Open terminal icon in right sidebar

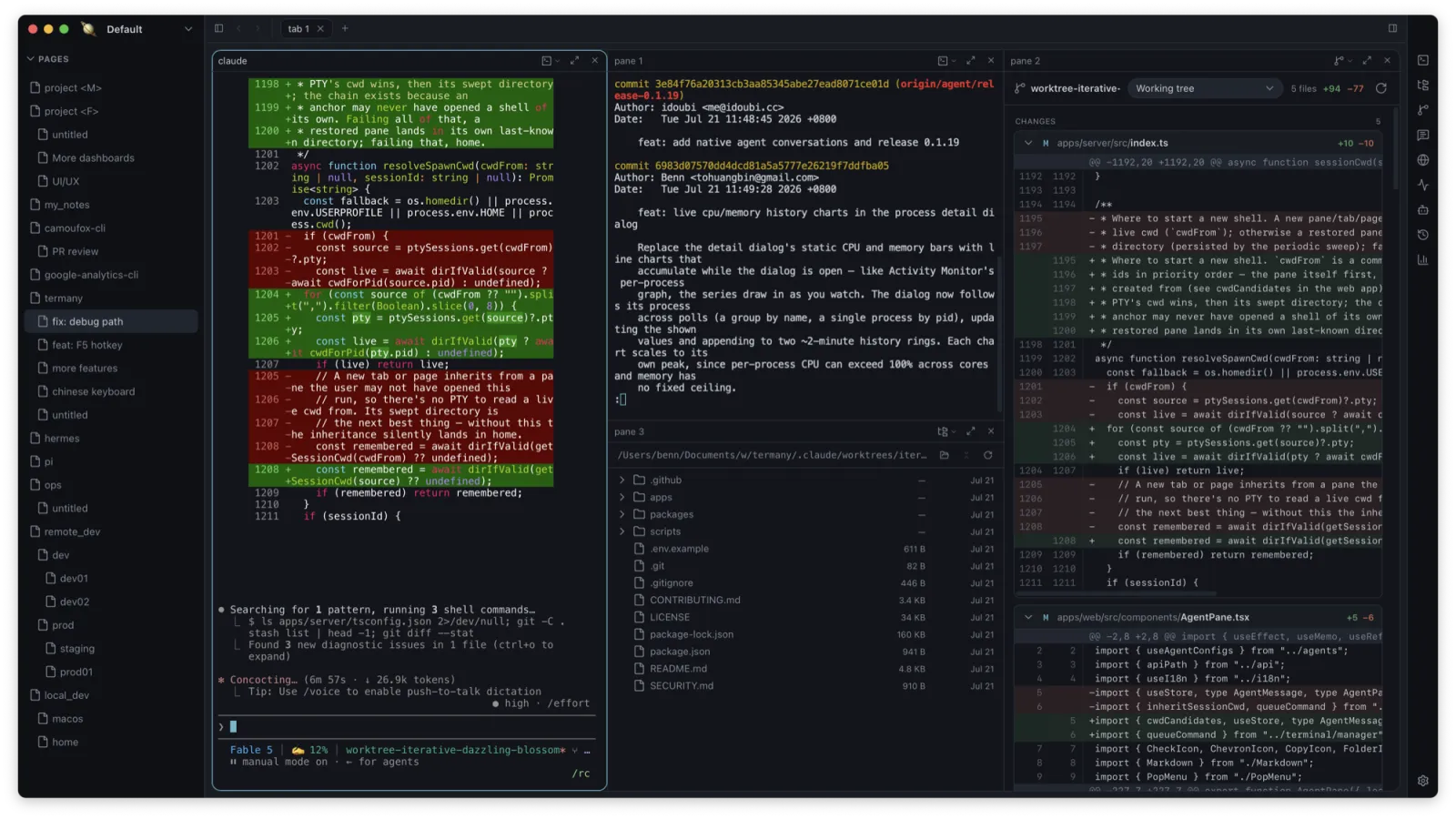point(1422,60)
